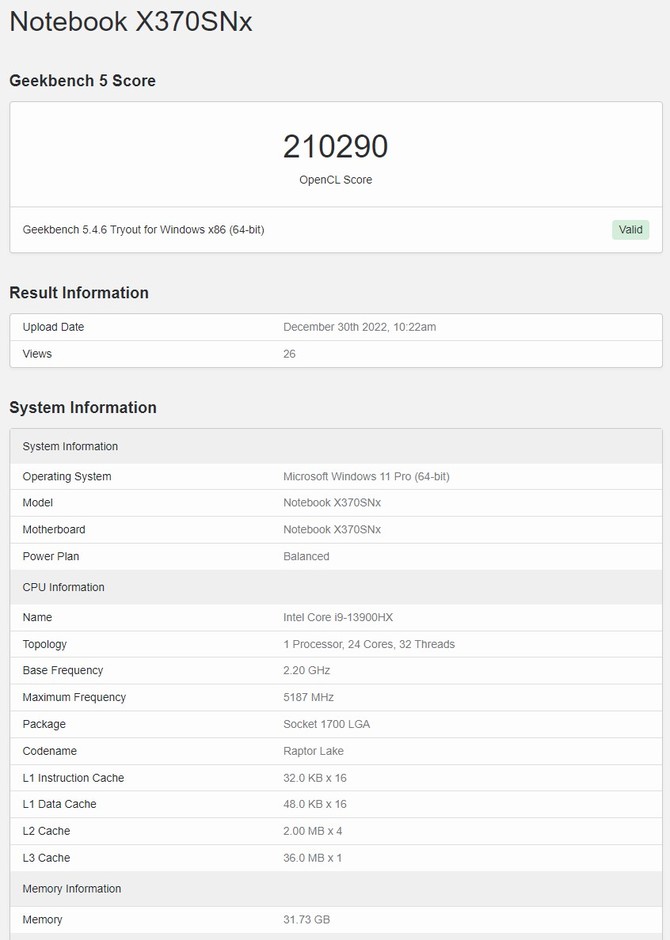670x940 pixels.
Task: Click the 'Codename' label
Action: (x=50, y=751)
